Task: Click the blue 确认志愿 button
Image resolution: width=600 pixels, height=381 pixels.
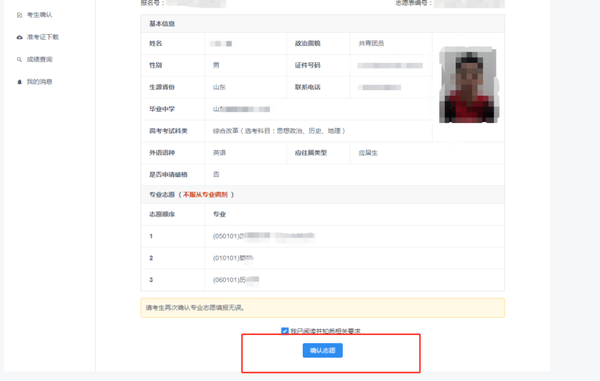Action: coord(323,350)
